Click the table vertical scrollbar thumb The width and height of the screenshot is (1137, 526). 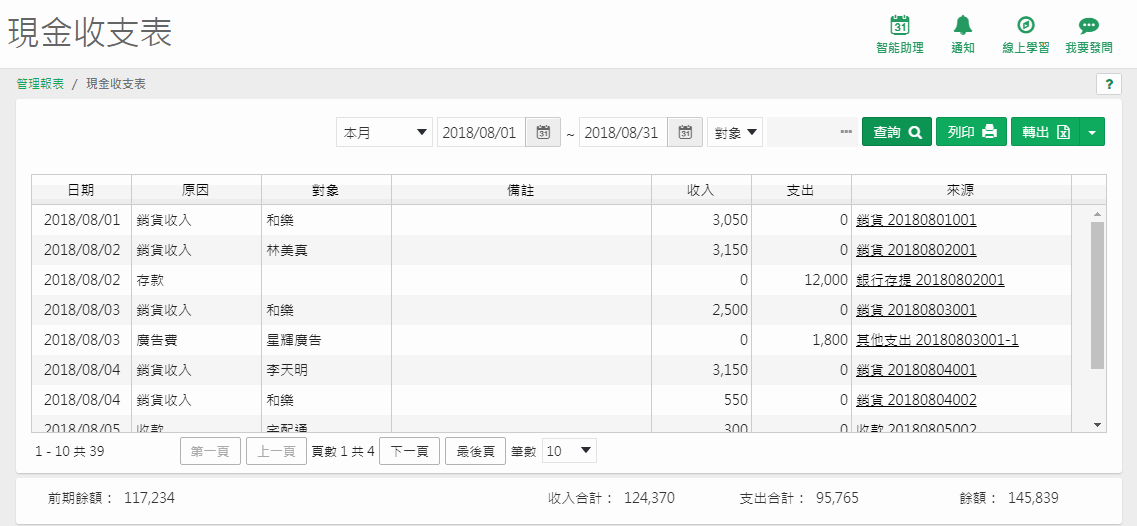click(x=1097, y=296)
